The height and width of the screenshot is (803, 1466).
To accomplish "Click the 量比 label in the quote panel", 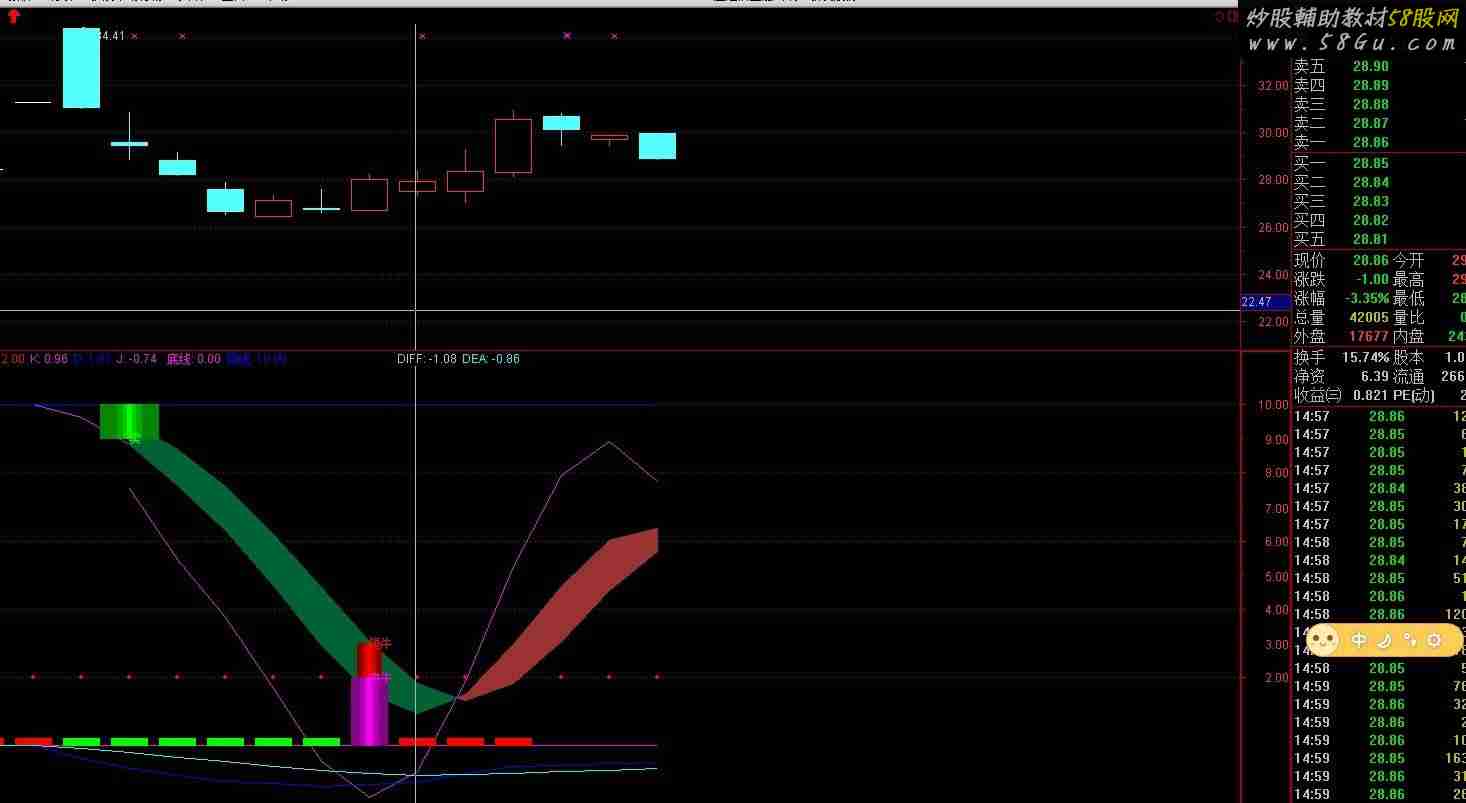I will 1408,317.
